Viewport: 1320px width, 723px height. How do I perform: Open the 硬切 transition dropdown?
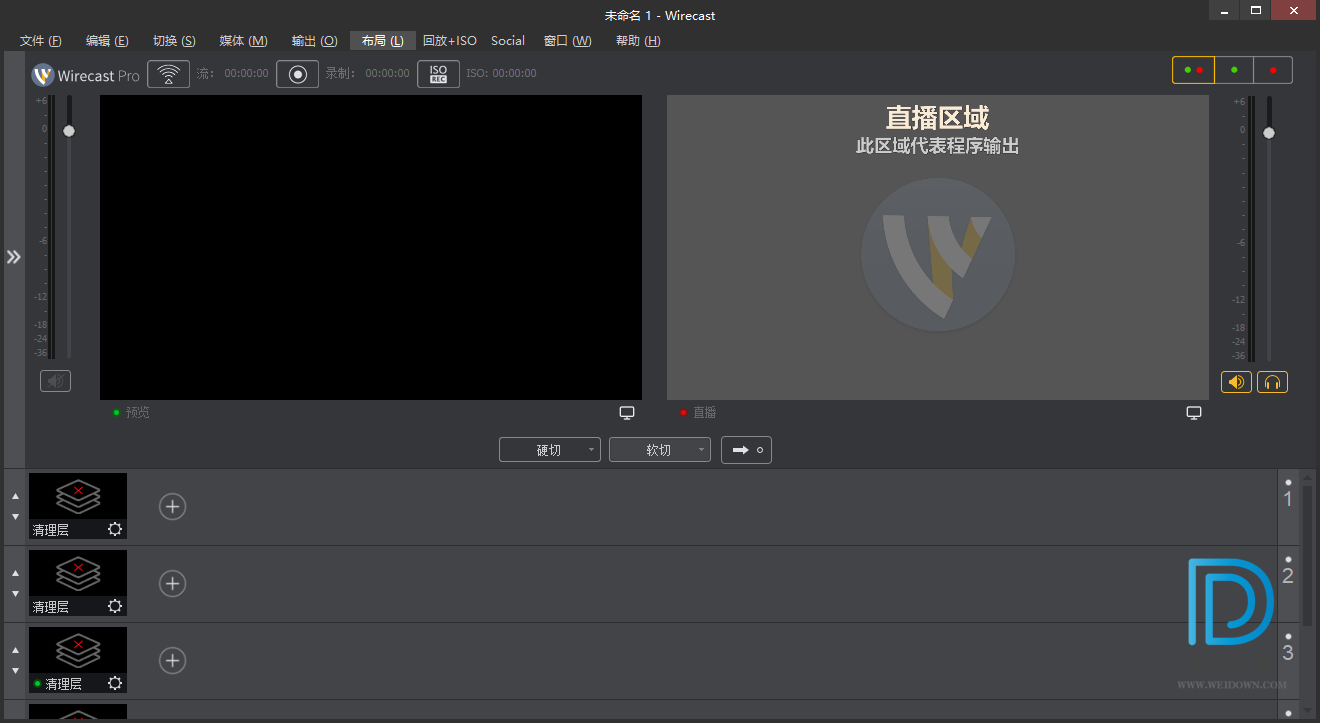(x=550, y=450)
